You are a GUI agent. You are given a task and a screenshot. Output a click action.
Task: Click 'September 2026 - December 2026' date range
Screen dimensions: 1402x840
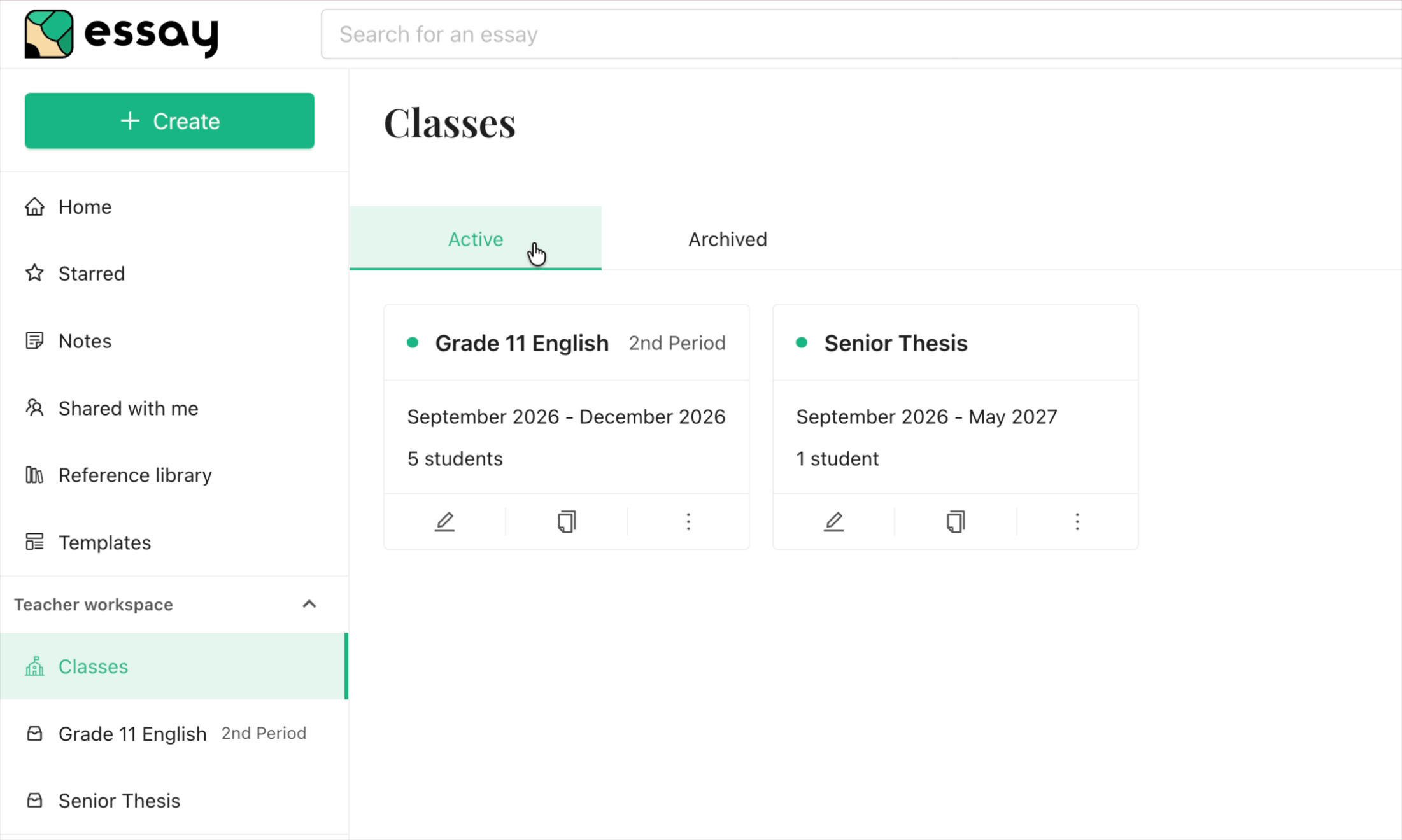point(566,416)
